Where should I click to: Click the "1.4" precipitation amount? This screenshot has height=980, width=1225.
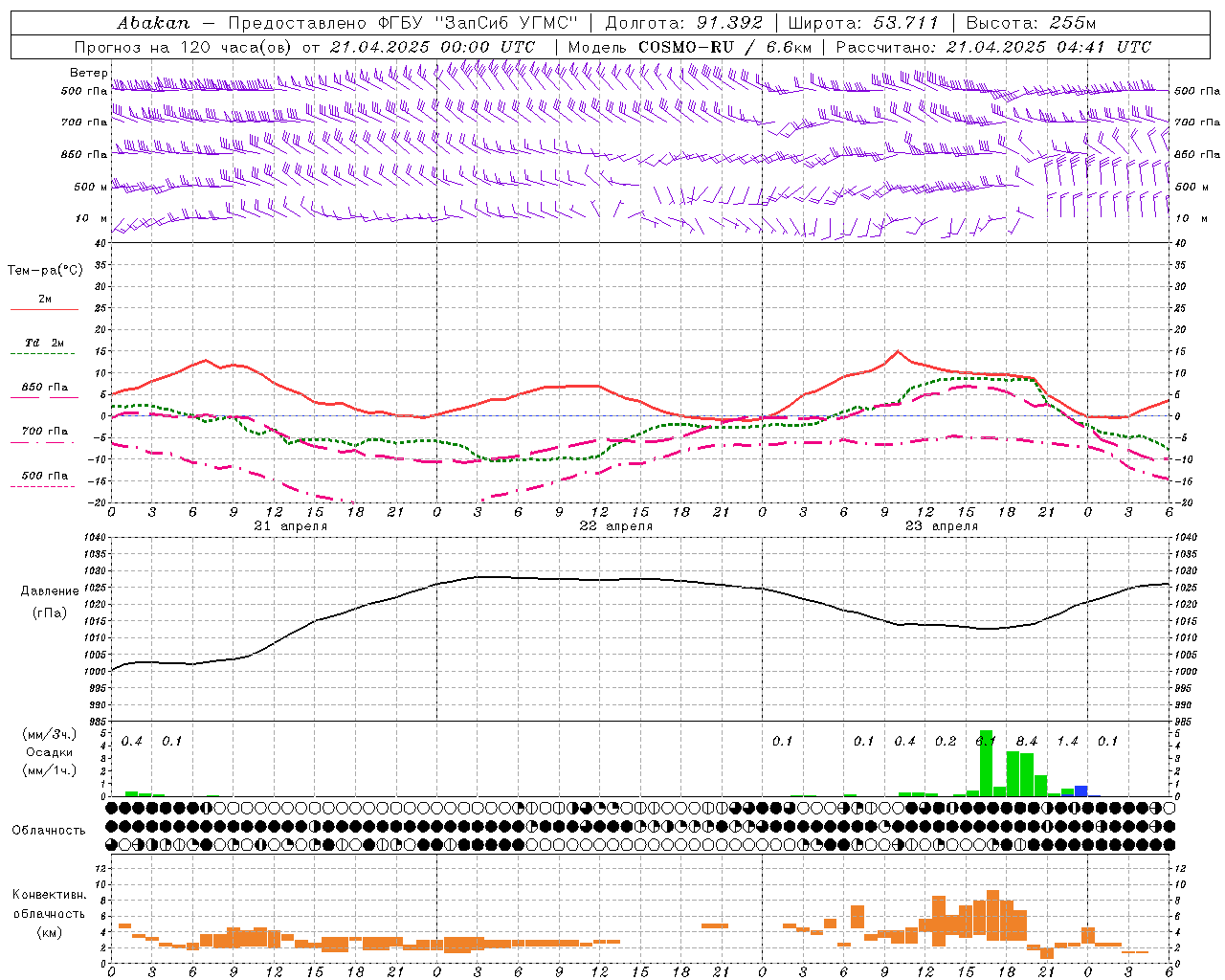[x=1067, y=741]
